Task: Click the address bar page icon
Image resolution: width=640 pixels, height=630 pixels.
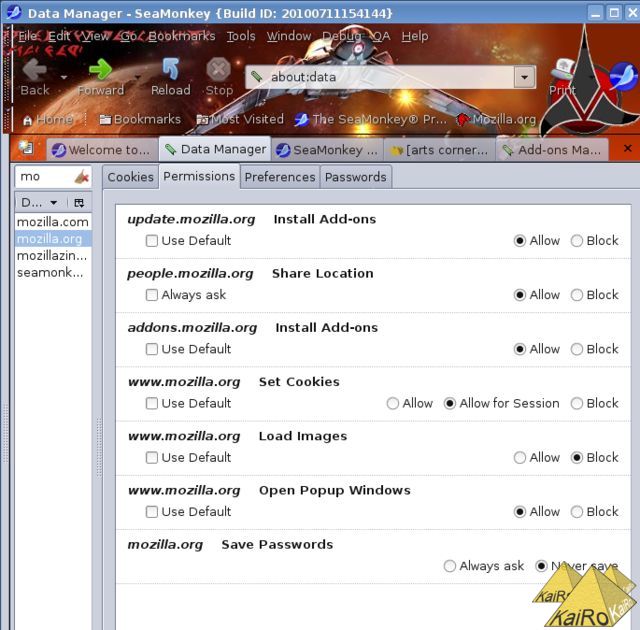Action: 256,76
